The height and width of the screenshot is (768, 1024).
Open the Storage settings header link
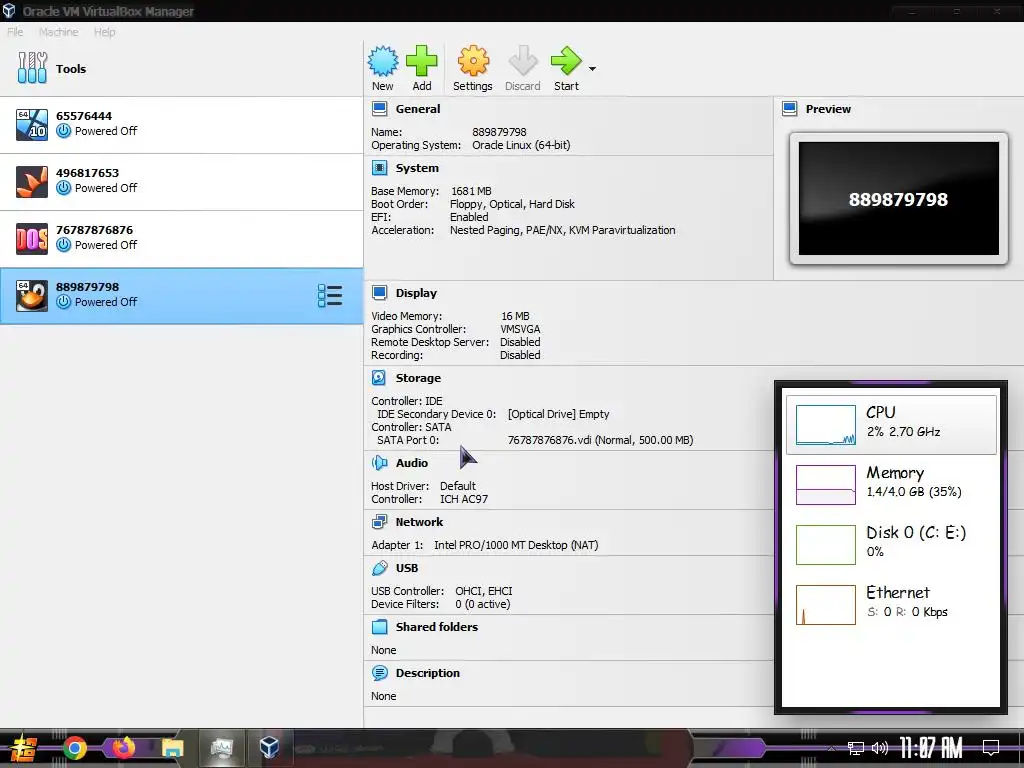click(418, 377)
